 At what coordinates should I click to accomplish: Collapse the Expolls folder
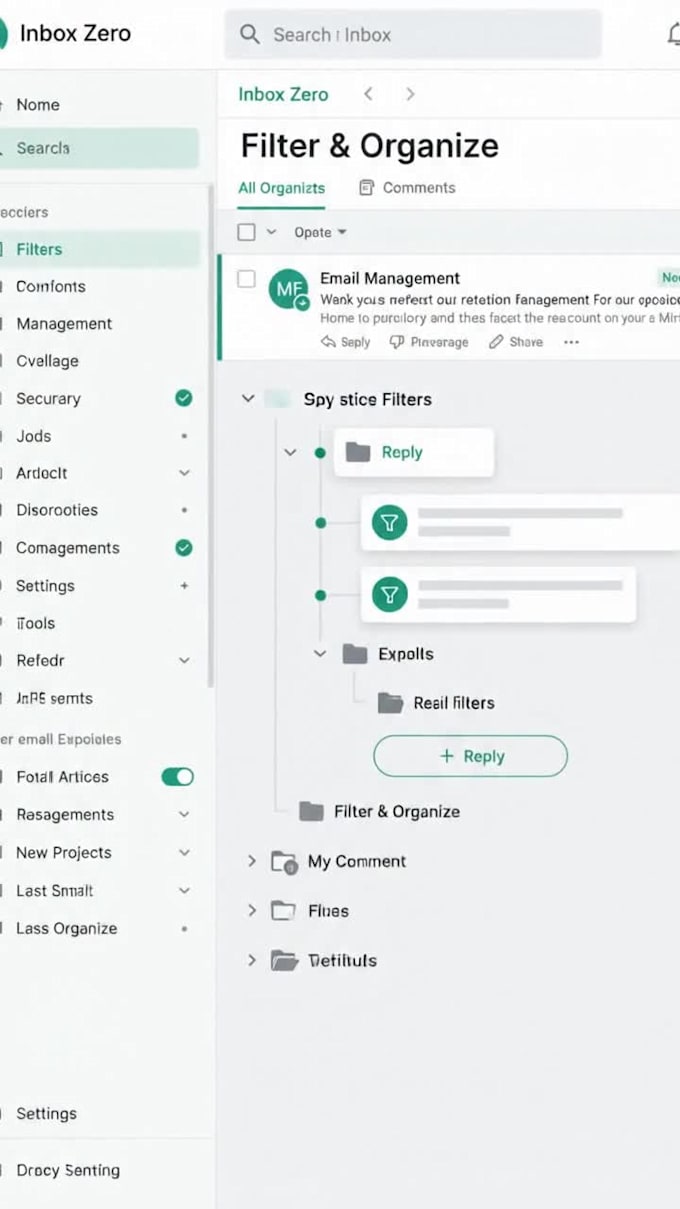[320, 654]
